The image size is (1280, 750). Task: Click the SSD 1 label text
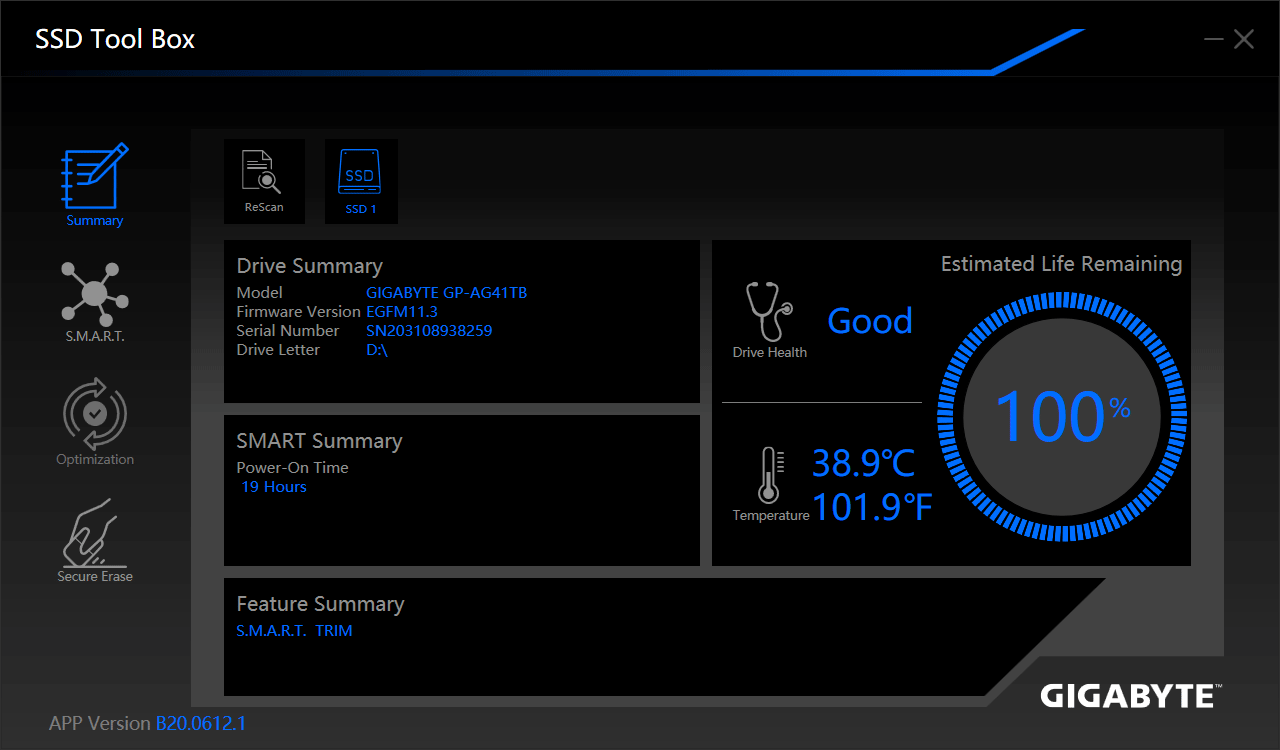tap(361, 210)
